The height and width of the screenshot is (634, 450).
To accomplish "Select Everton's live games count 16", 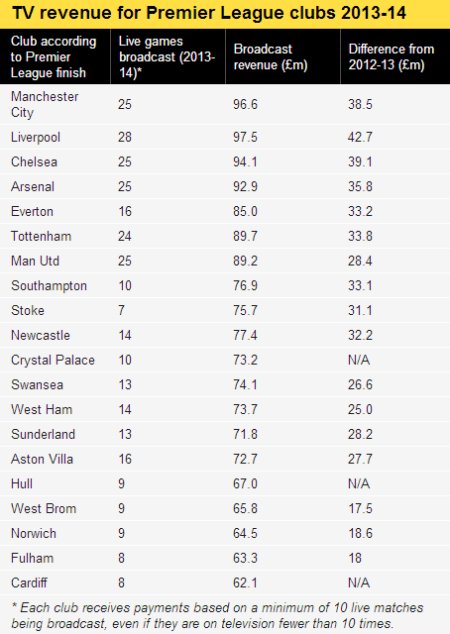I will [x=125, y=211].
